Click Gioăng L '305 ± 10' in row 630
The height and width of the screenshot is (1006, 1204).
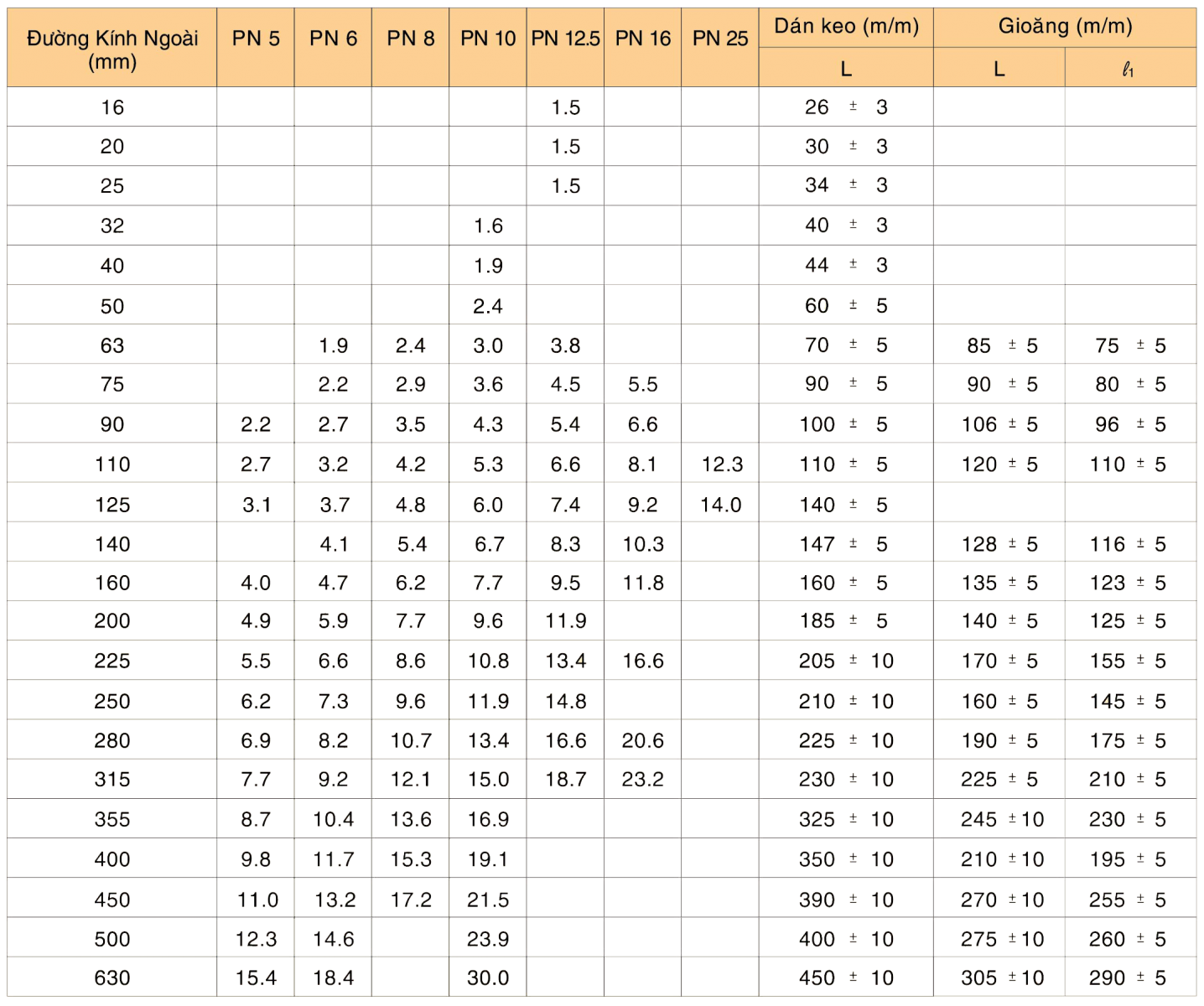coord(1002,978)
